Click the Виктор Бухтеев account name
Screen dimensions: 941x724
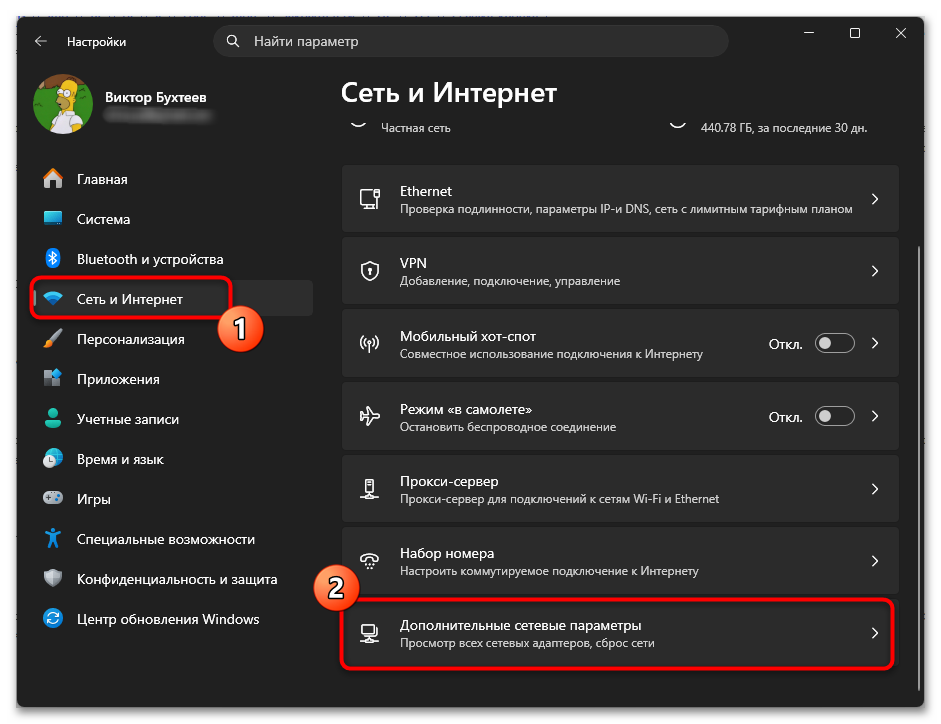tap(155, 97)
